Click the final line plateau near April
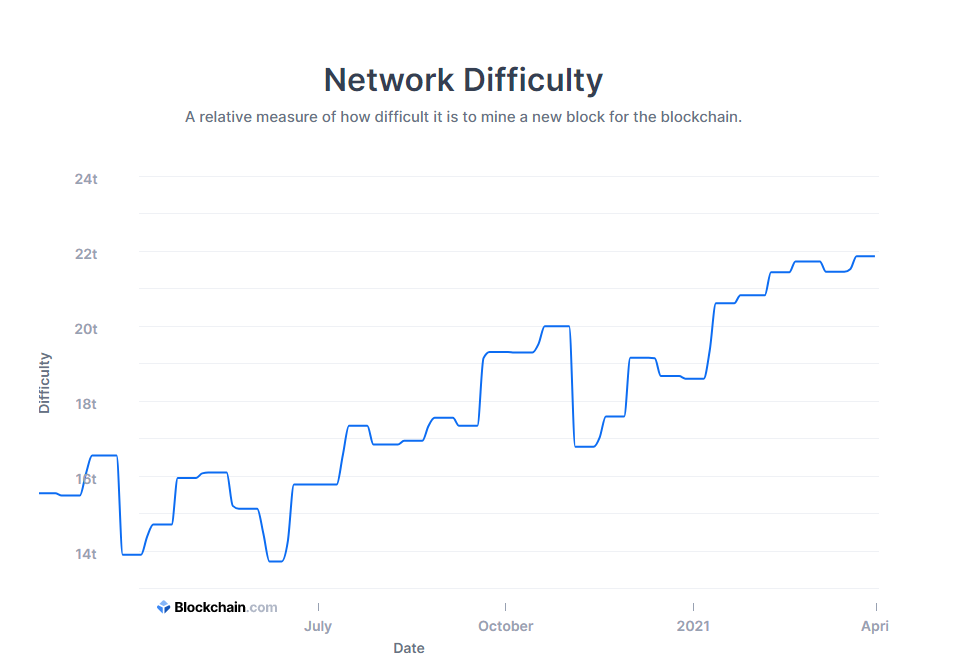The width and height of the screenshot is (960, 662). point(865,256)
